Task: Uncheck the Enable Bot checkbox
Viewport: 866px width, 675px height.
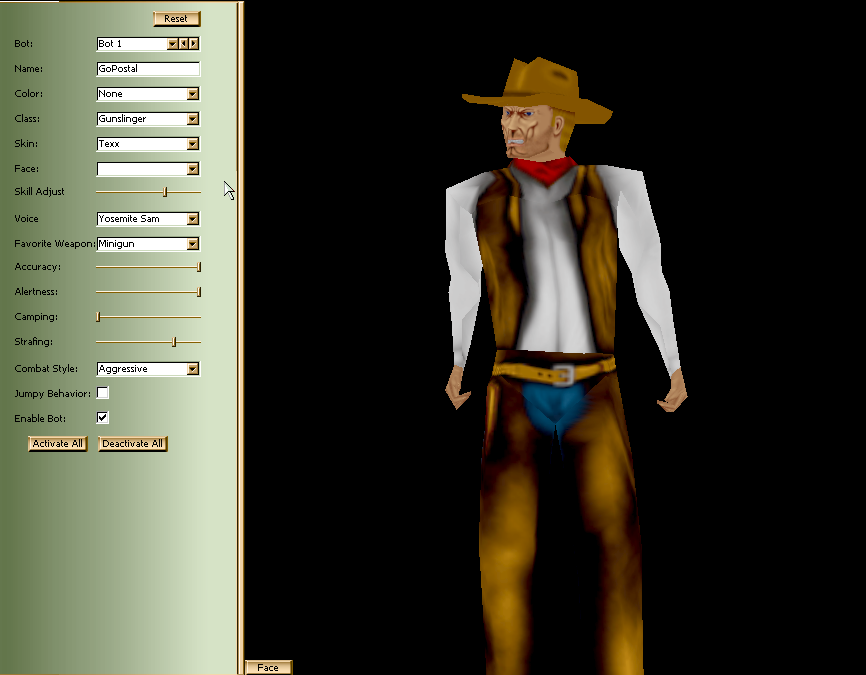Action: (x=103, y=418)
